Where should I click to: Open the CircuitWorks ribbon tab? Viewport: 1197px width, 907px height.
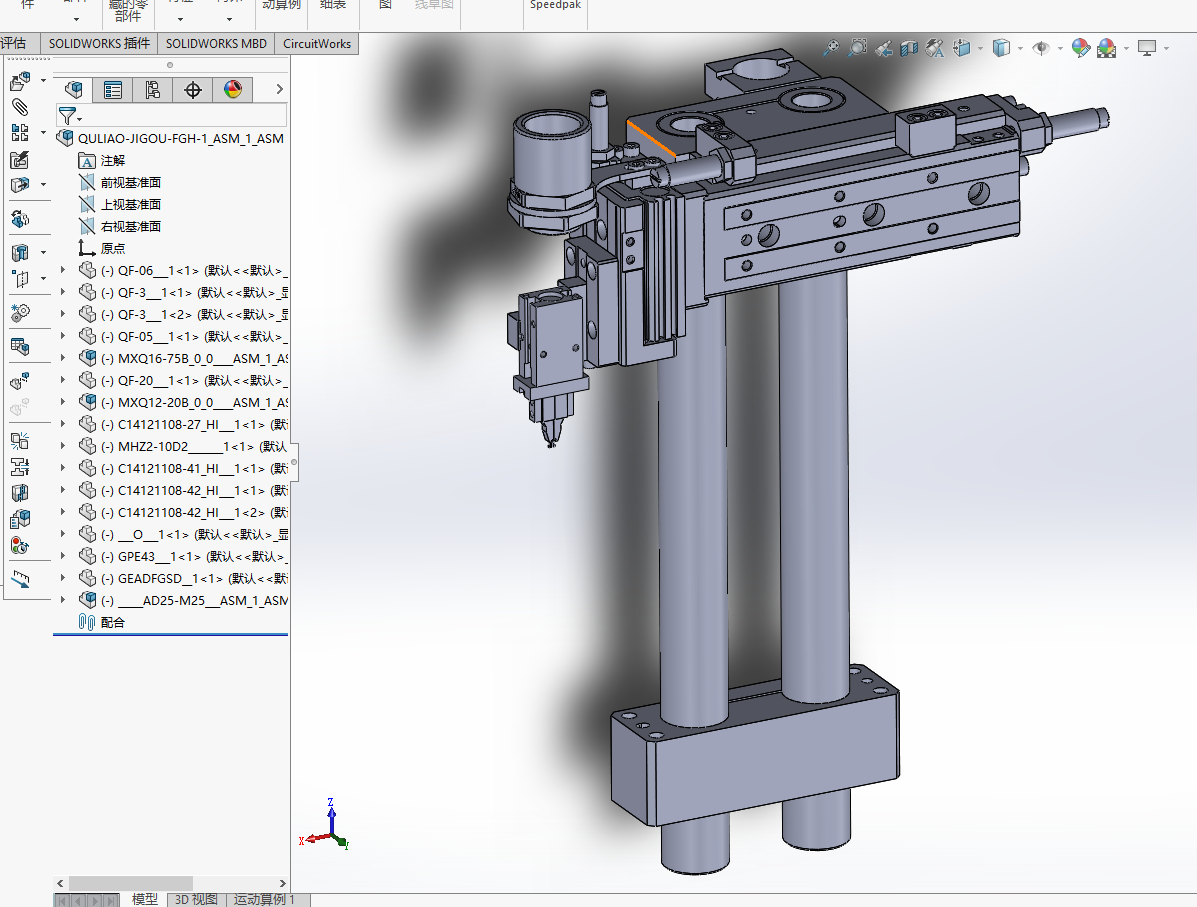[316, 43]
